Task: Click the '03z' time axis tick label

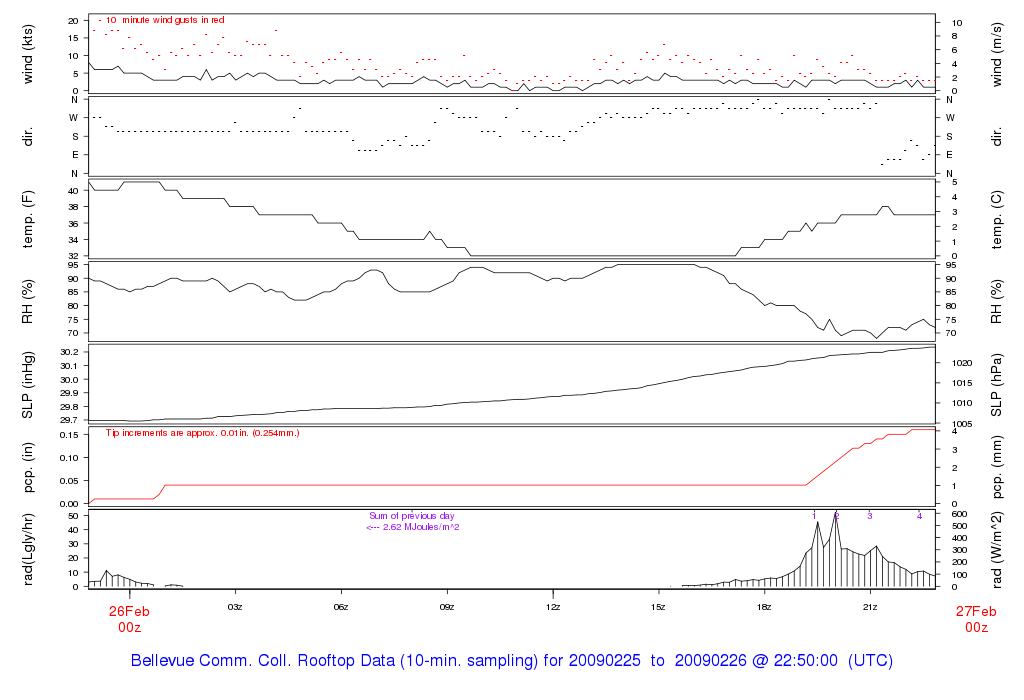Action: click(x=235, y=607)
